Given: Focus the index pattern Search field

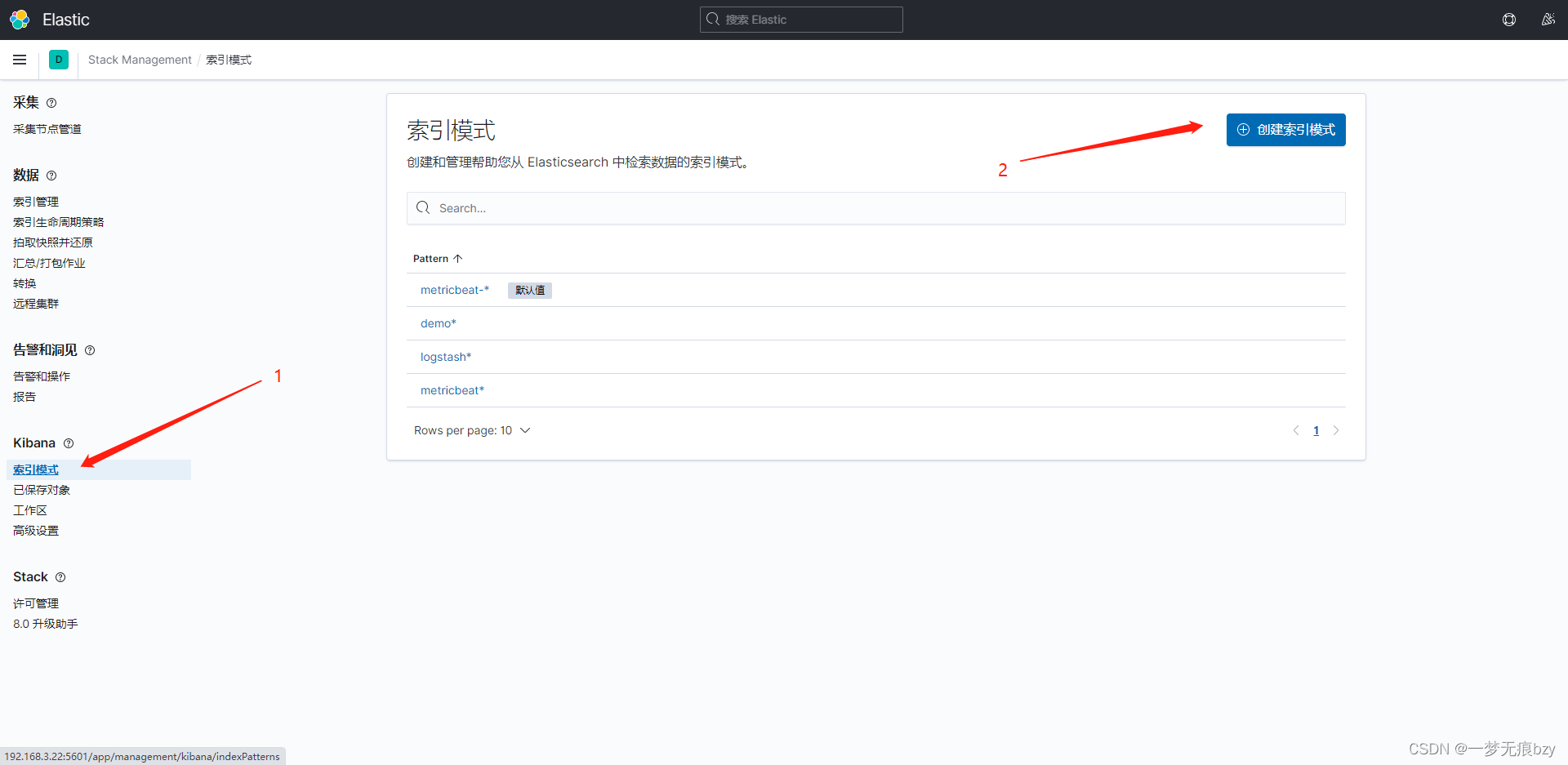Looking at the screenshot, I should point(875,208).
